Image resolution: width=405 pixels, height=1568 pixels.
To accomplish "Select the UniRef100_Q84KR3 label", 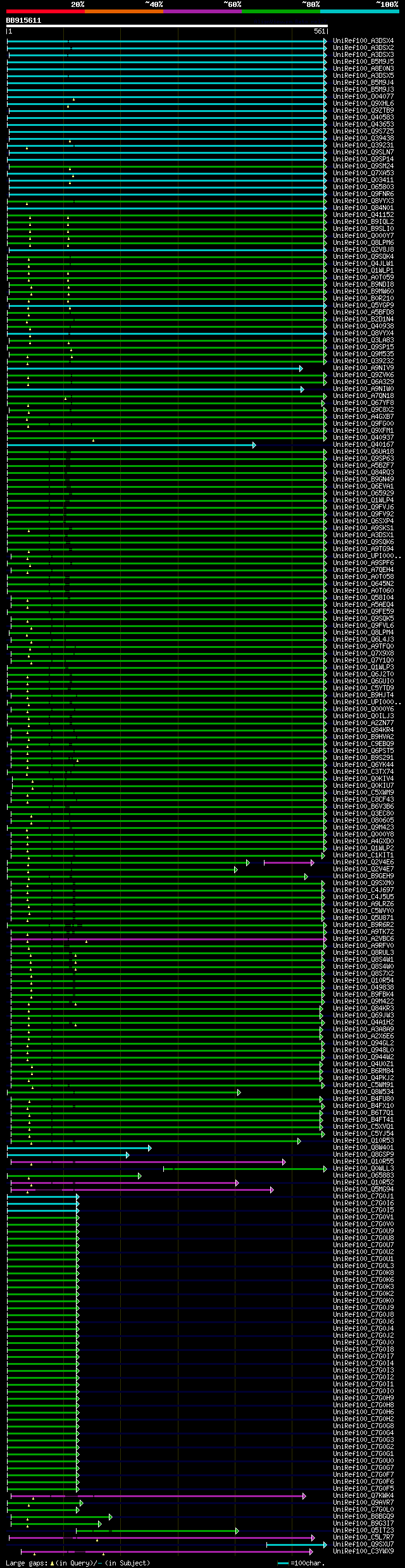I will 363,1008.
